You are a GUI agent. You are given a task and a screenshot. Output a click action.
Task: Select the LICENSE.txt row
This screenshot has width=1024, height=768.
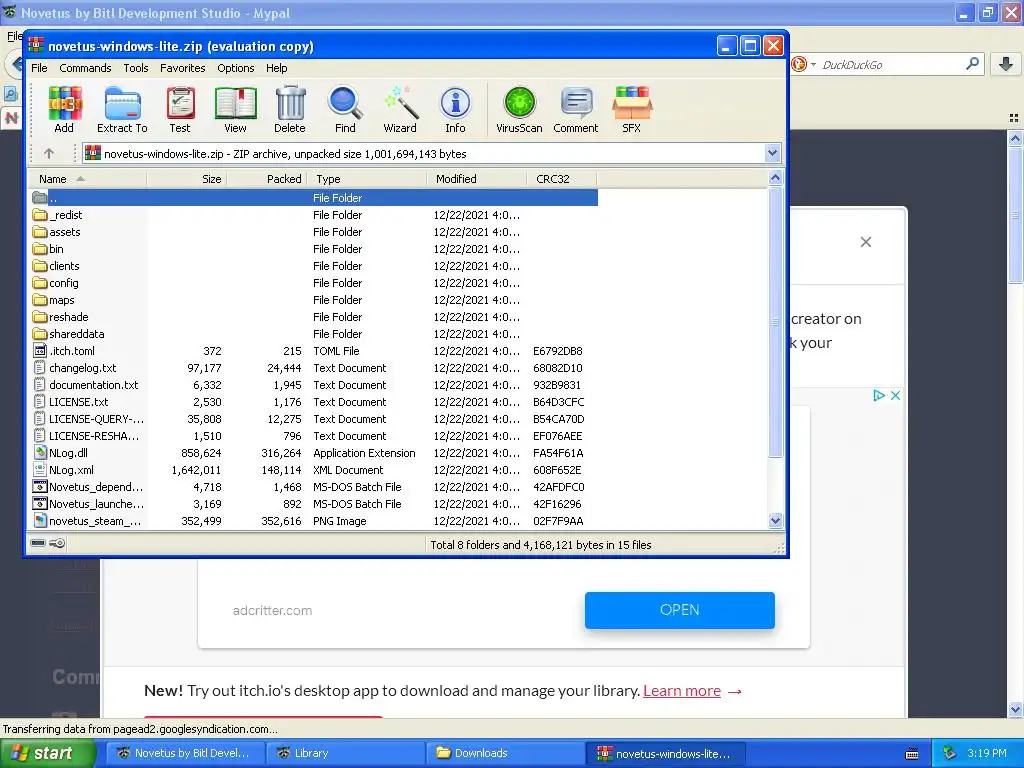(313, 402)
